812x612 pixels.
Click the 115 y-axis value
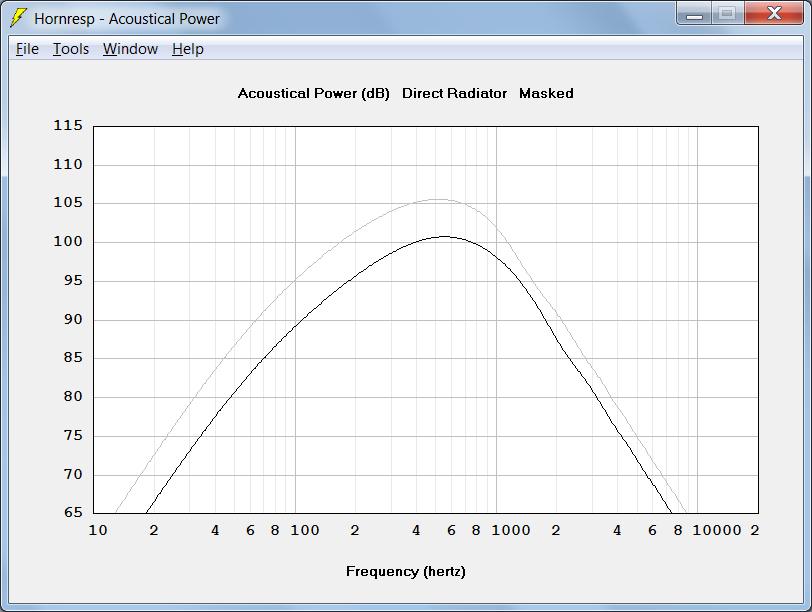[x=68, y=125]
